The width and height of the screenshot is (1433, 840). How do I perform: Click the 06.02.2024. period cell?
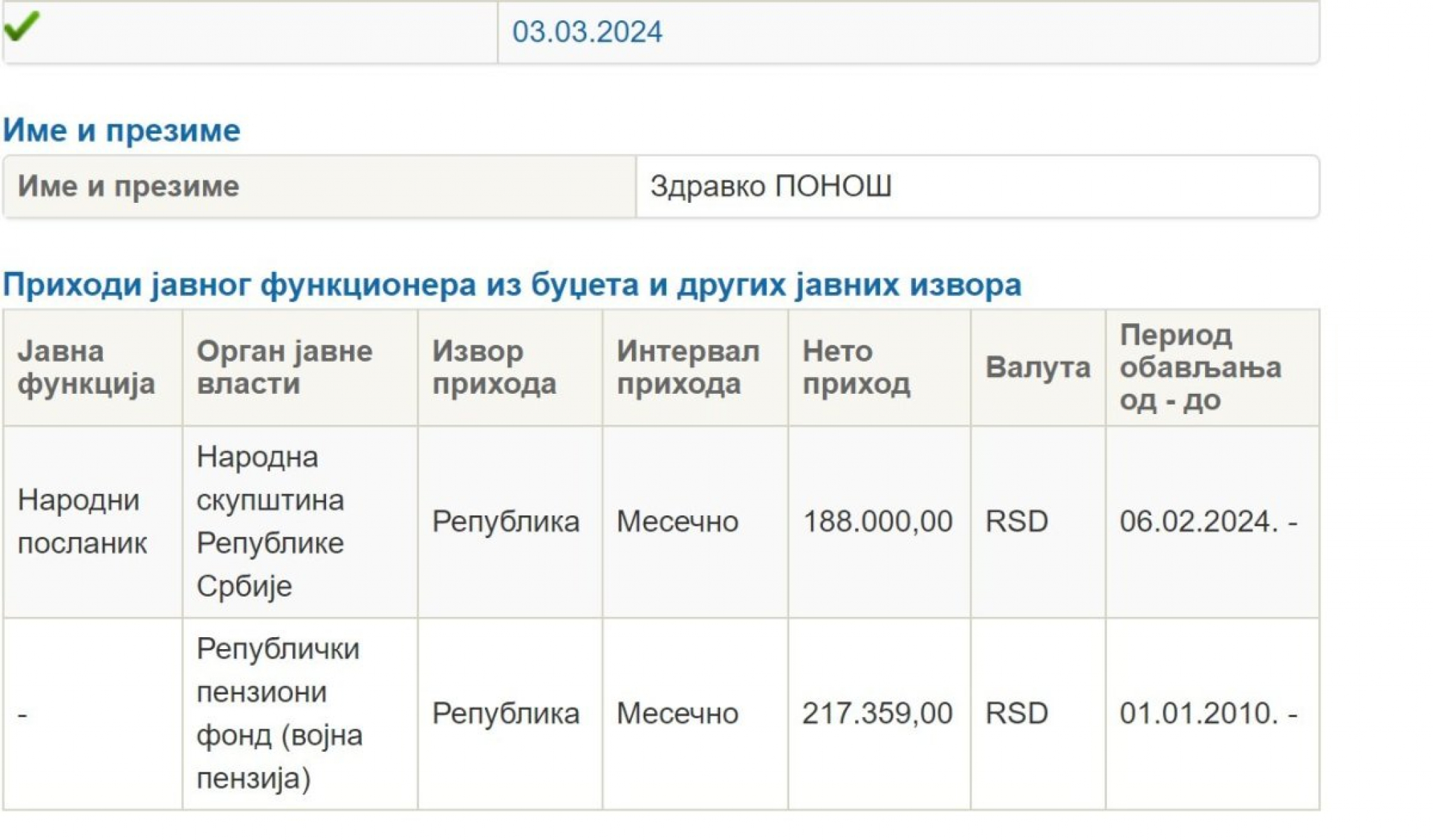tap(1208, 522)
